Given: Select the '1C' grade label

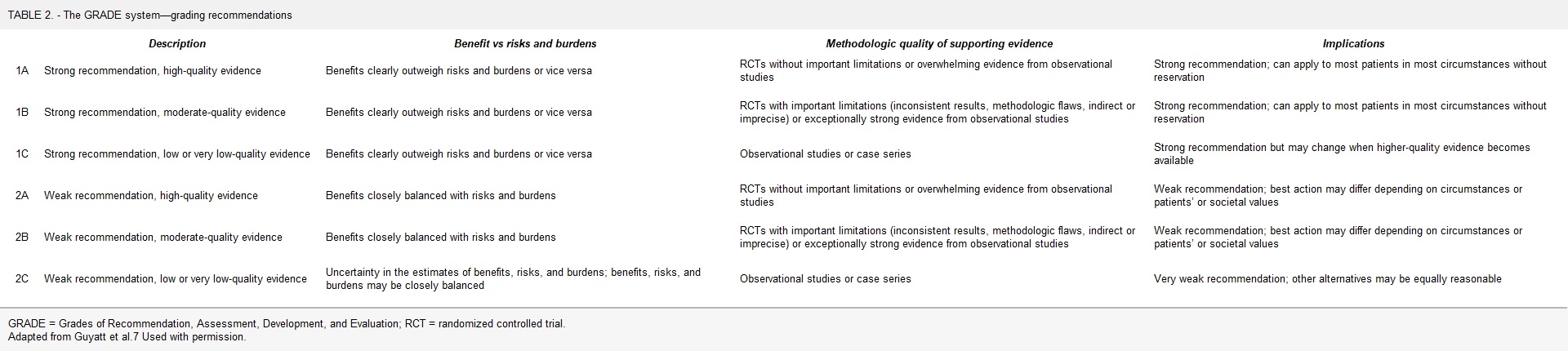Looking at the screenshot, I should pyautogui.click(x=22, y=154).
